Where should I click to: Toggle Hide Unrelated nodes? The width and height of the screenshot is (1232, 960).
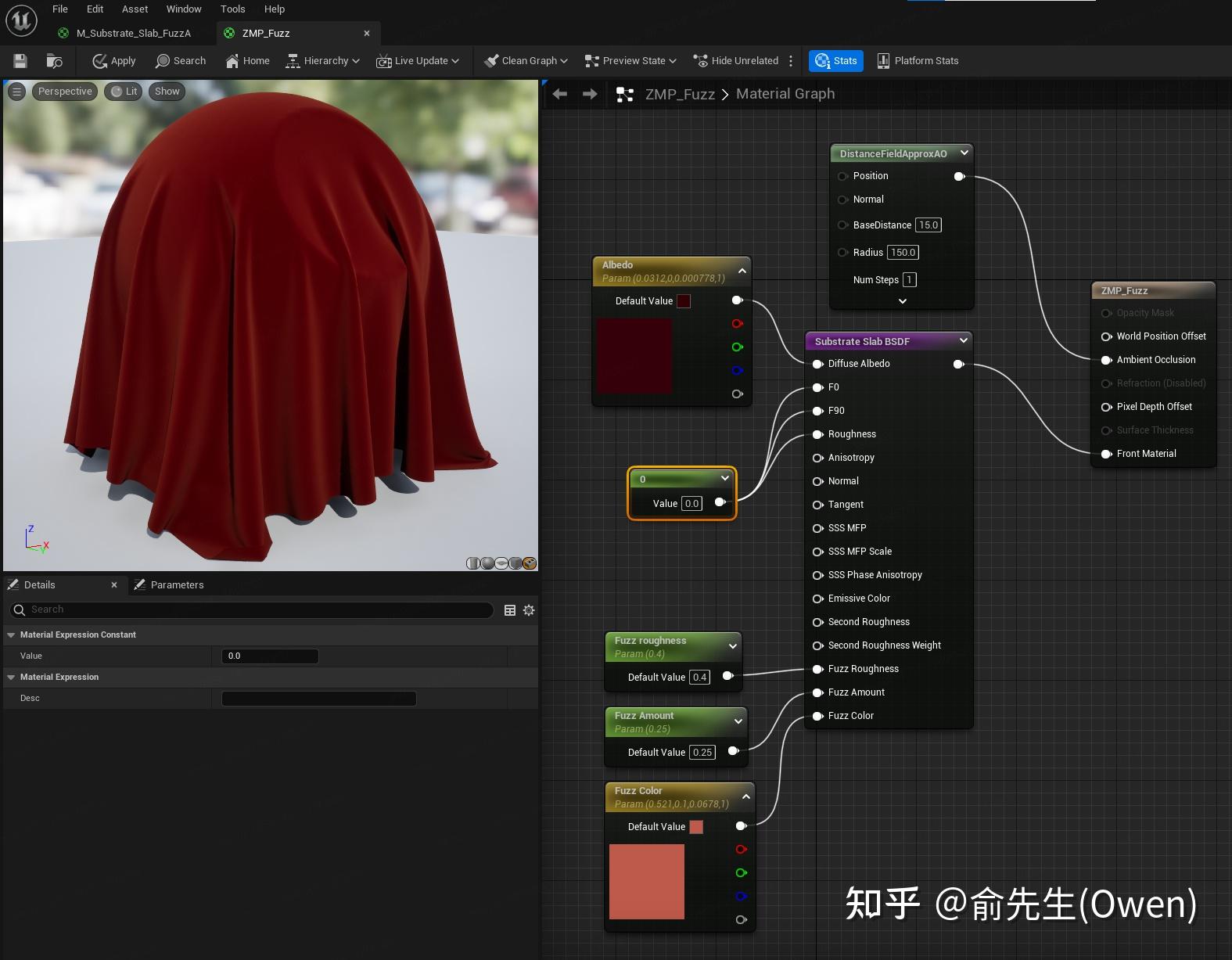[735, 61]
